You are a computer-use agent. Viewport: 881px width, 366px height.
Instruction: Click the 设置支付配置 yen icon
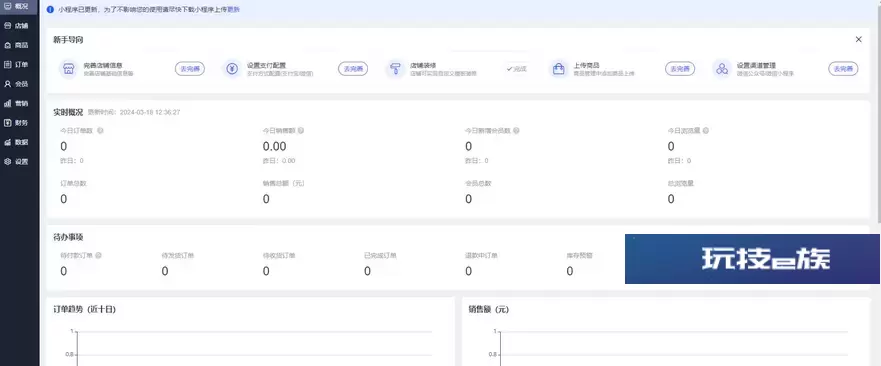[231, 69]
